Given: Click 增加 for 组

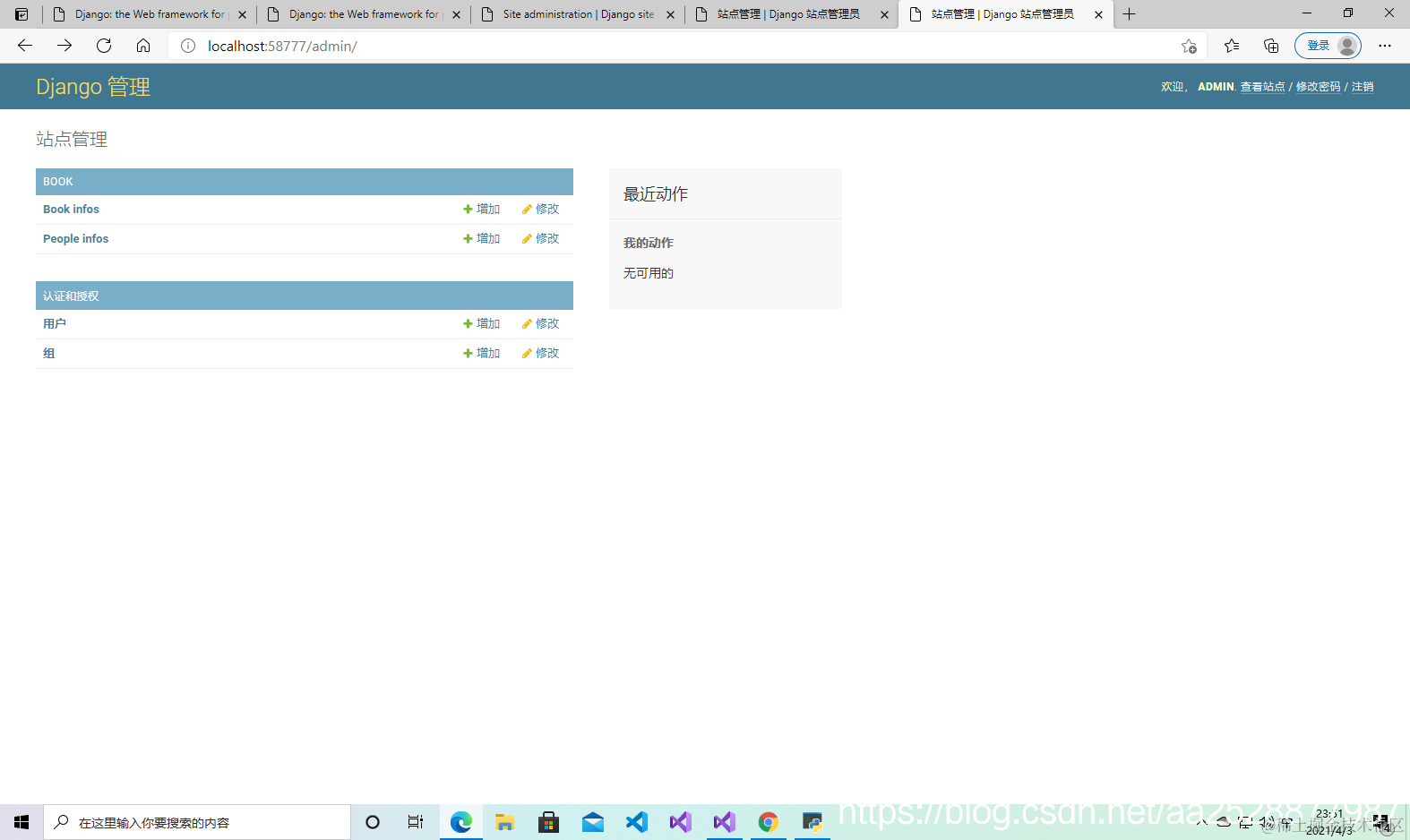Looking at the screenshot, I should pos(482,354).
